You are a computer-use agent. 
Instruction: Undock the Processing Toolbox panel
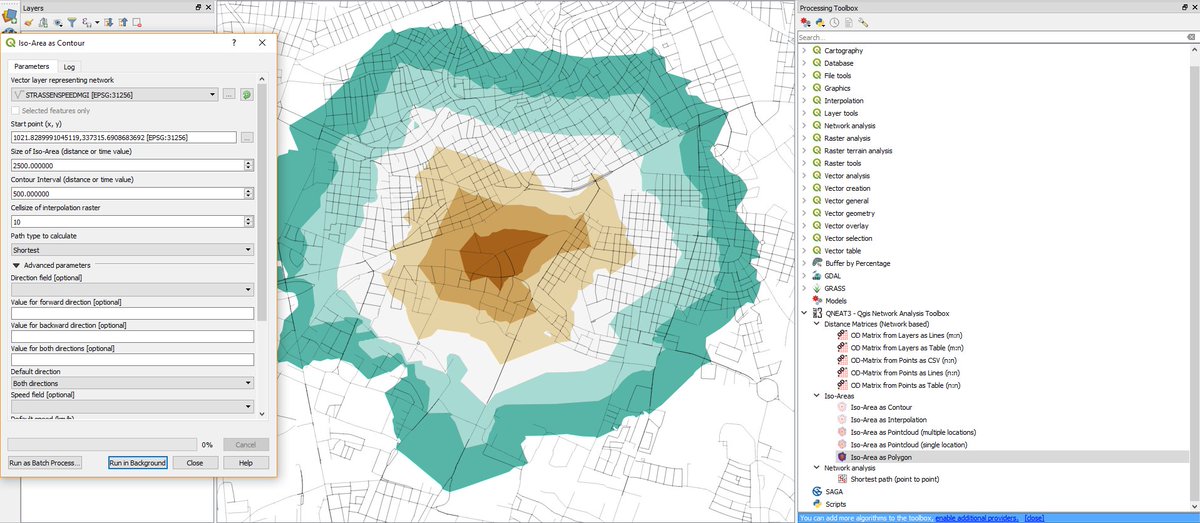pos(1184,7)
